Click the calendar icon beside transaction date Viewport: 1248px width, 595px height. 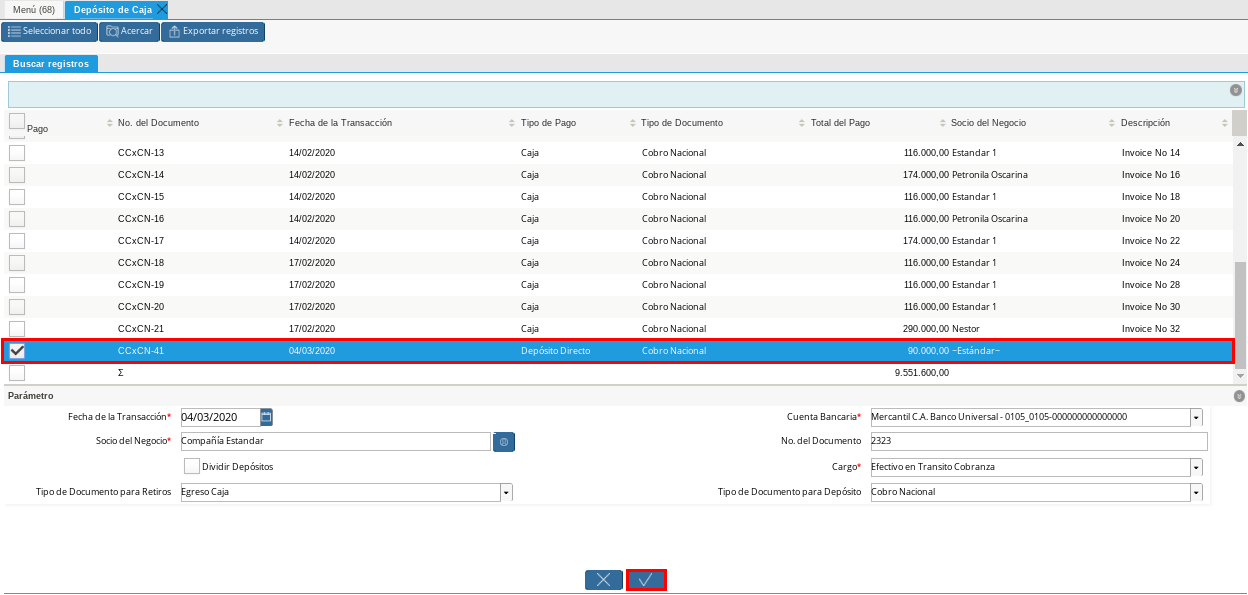pyautogui.click(x=266, y=417)
